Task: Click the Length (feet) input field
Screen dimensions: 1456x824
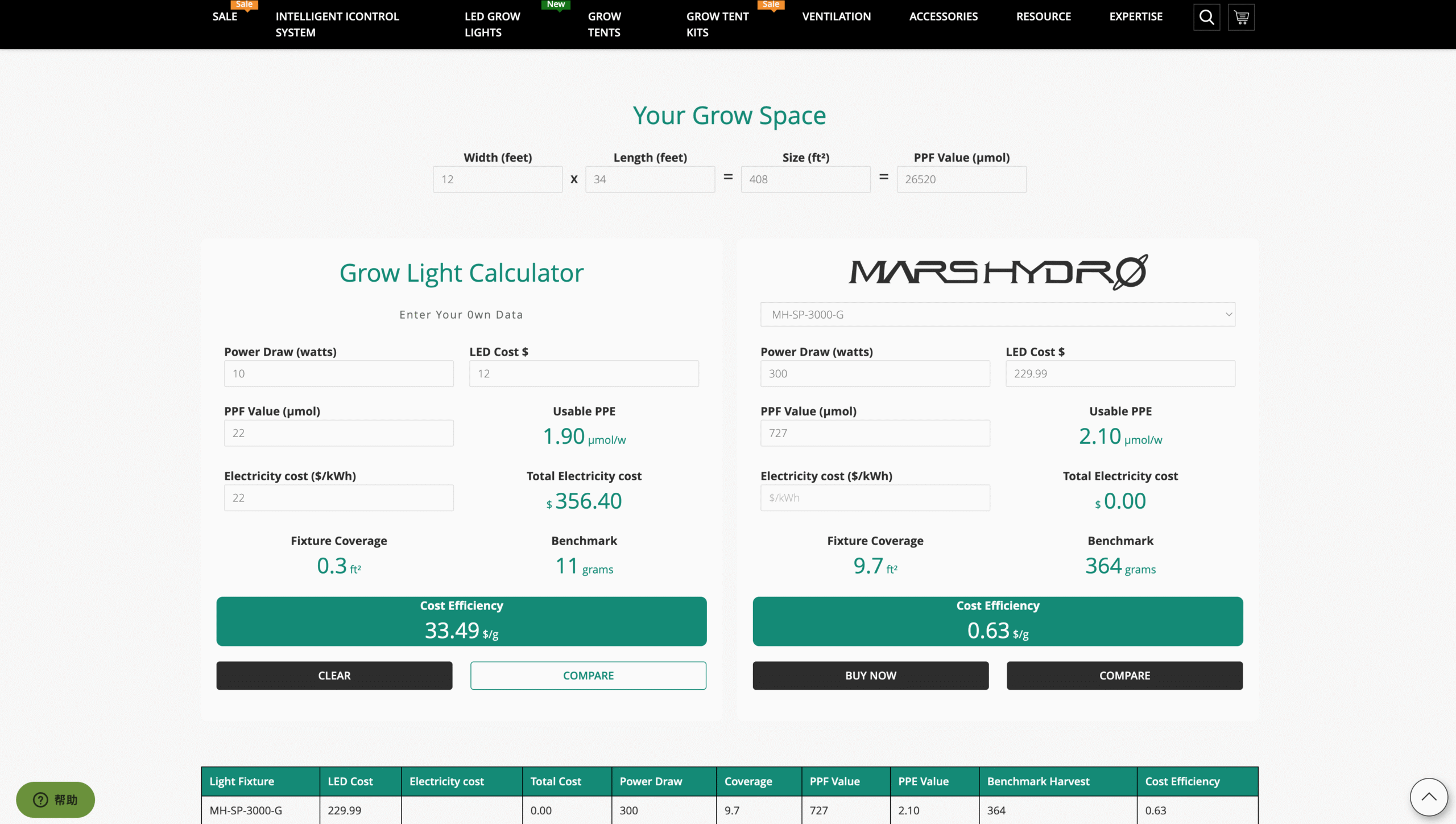Action: (x=650, y=179)
